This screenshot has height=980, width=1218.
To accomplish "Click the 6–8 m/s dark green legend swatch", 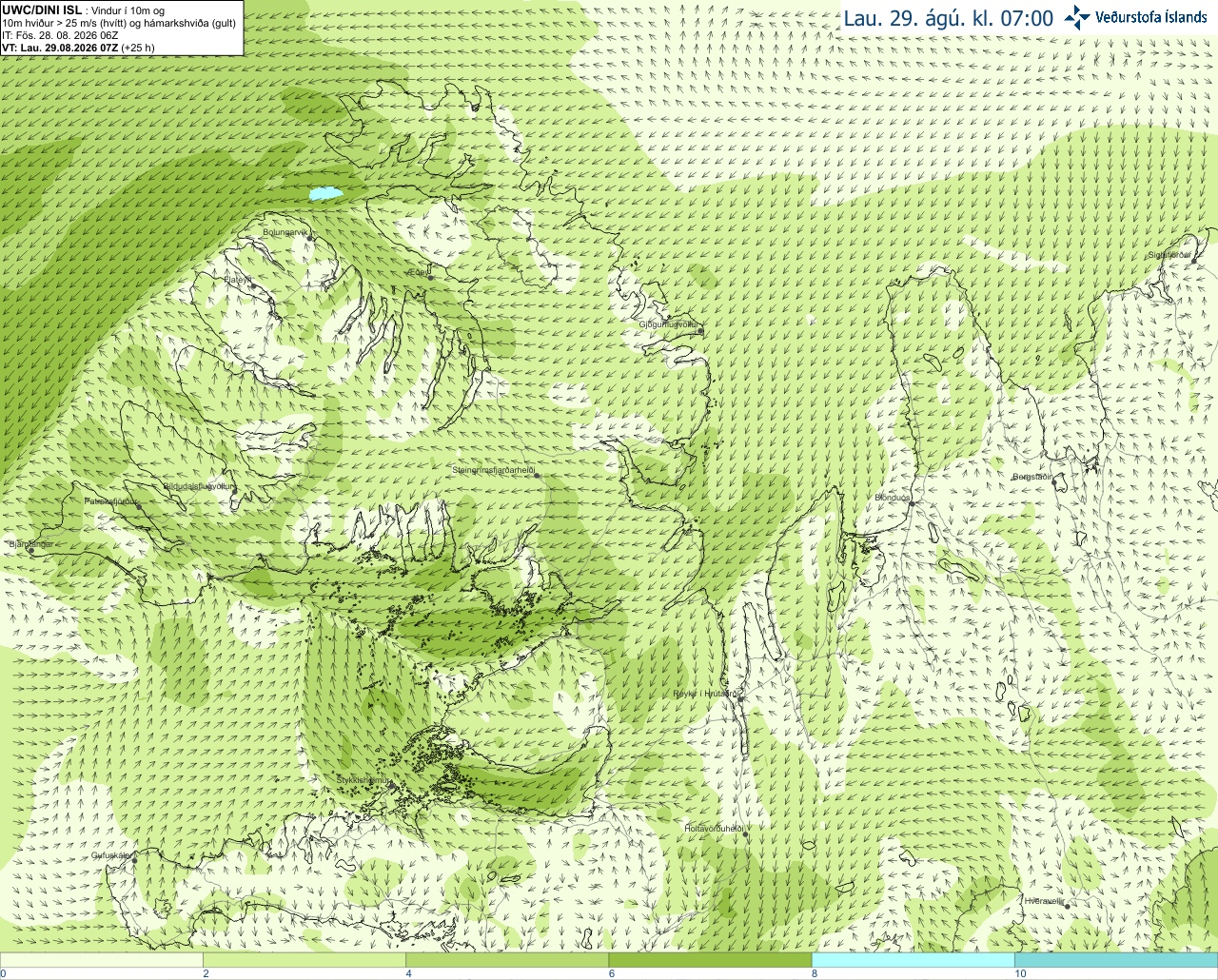I will point(710,960).
